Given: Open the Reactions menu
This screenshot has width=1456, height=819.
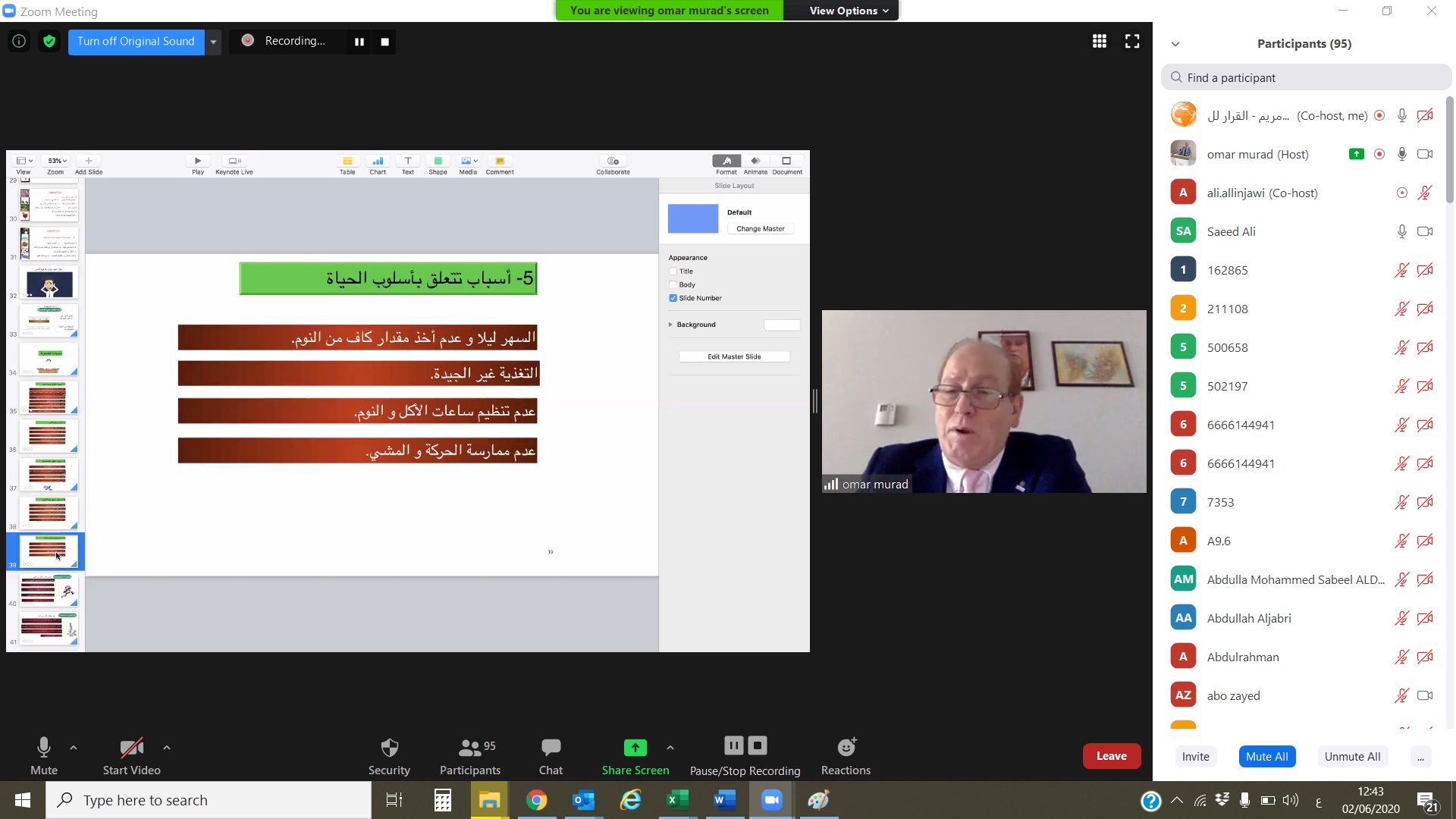Looking at the screenshot, I should [846, 755].
